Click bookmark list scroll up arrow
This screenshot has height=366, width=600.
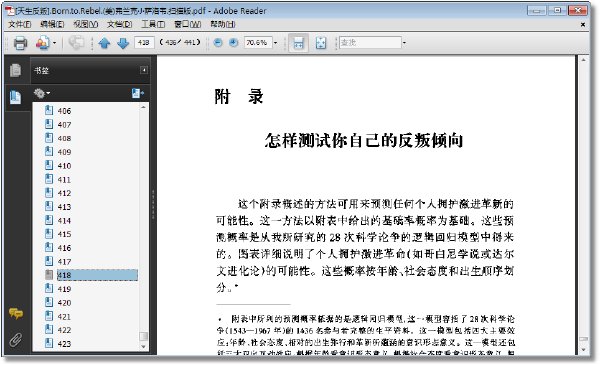point(143,108)
